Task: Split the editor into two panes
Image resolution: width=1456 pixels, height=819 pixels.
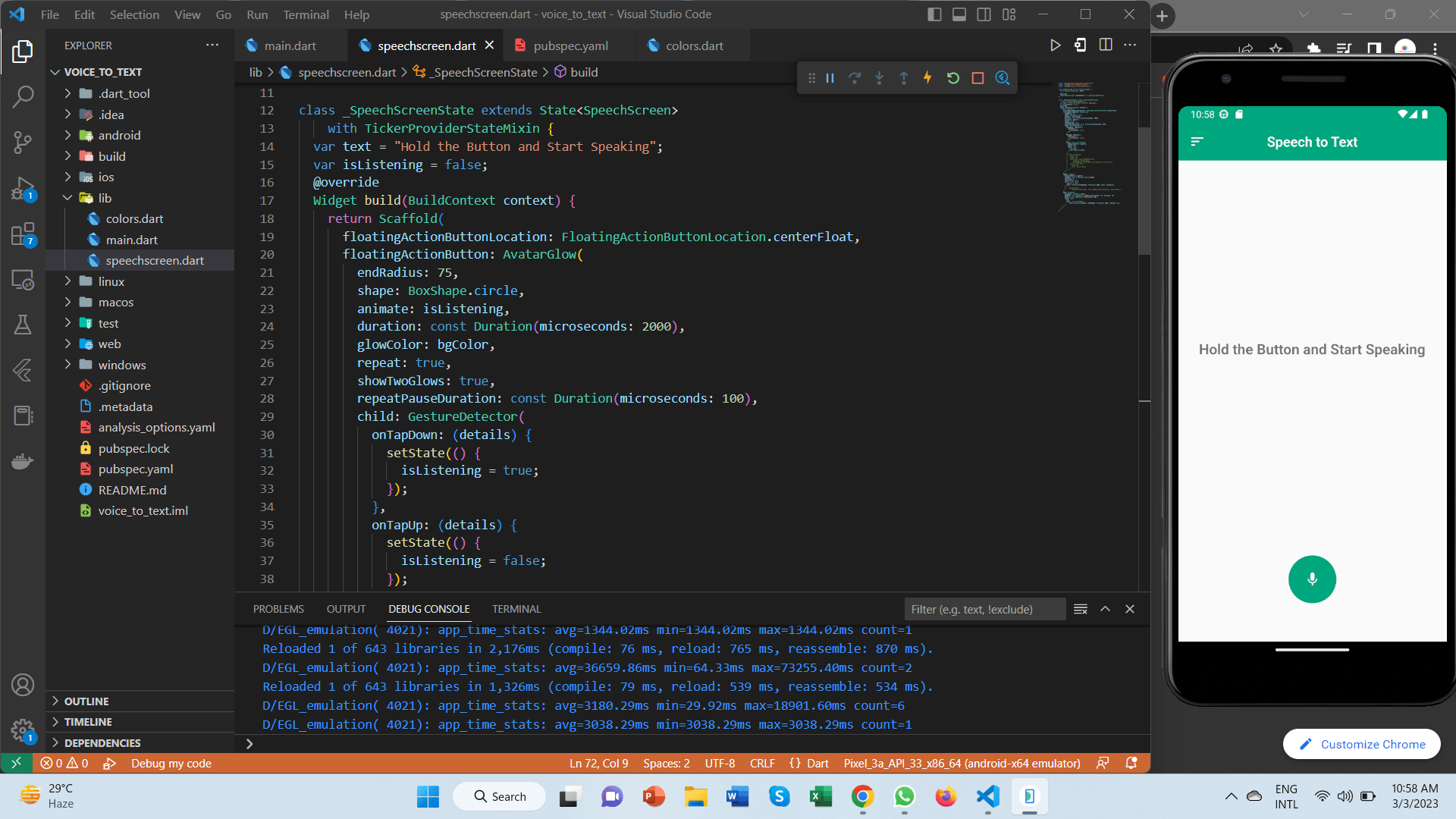Action: pos(1105,45)
